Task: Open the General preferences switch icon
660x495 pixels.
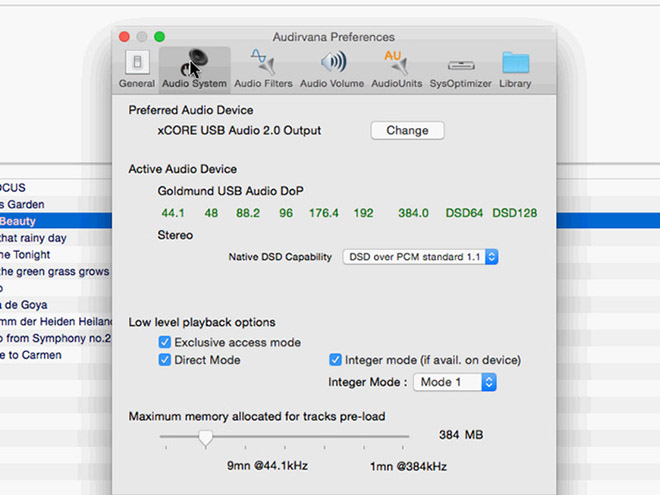Action: tap(137, 63)
